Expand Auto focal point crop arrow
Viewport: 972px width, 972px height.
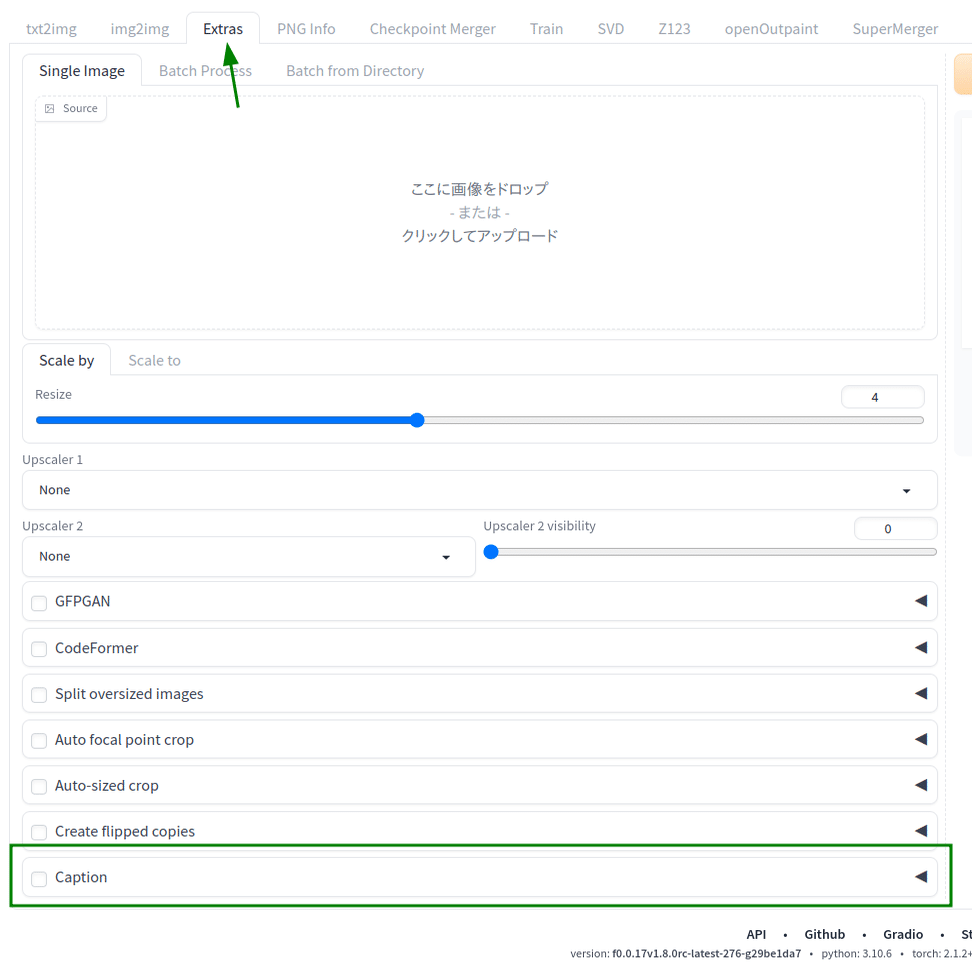pos(921,739)
